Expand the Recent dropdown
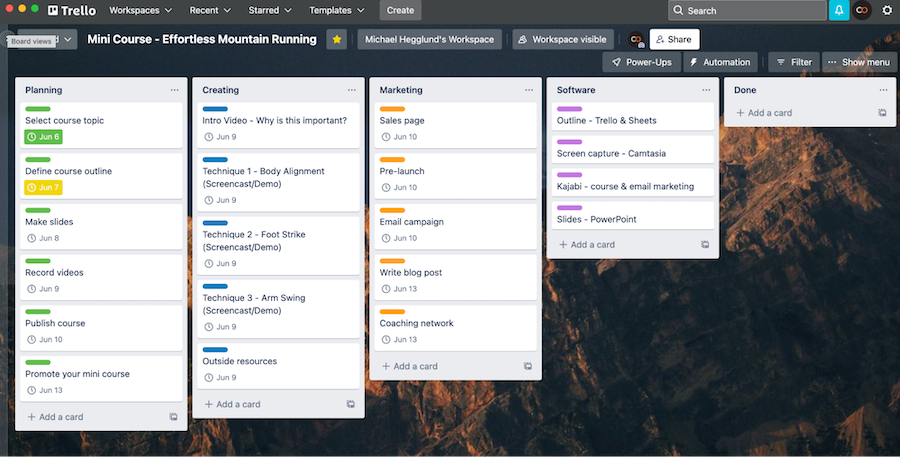 click(210, 10)
